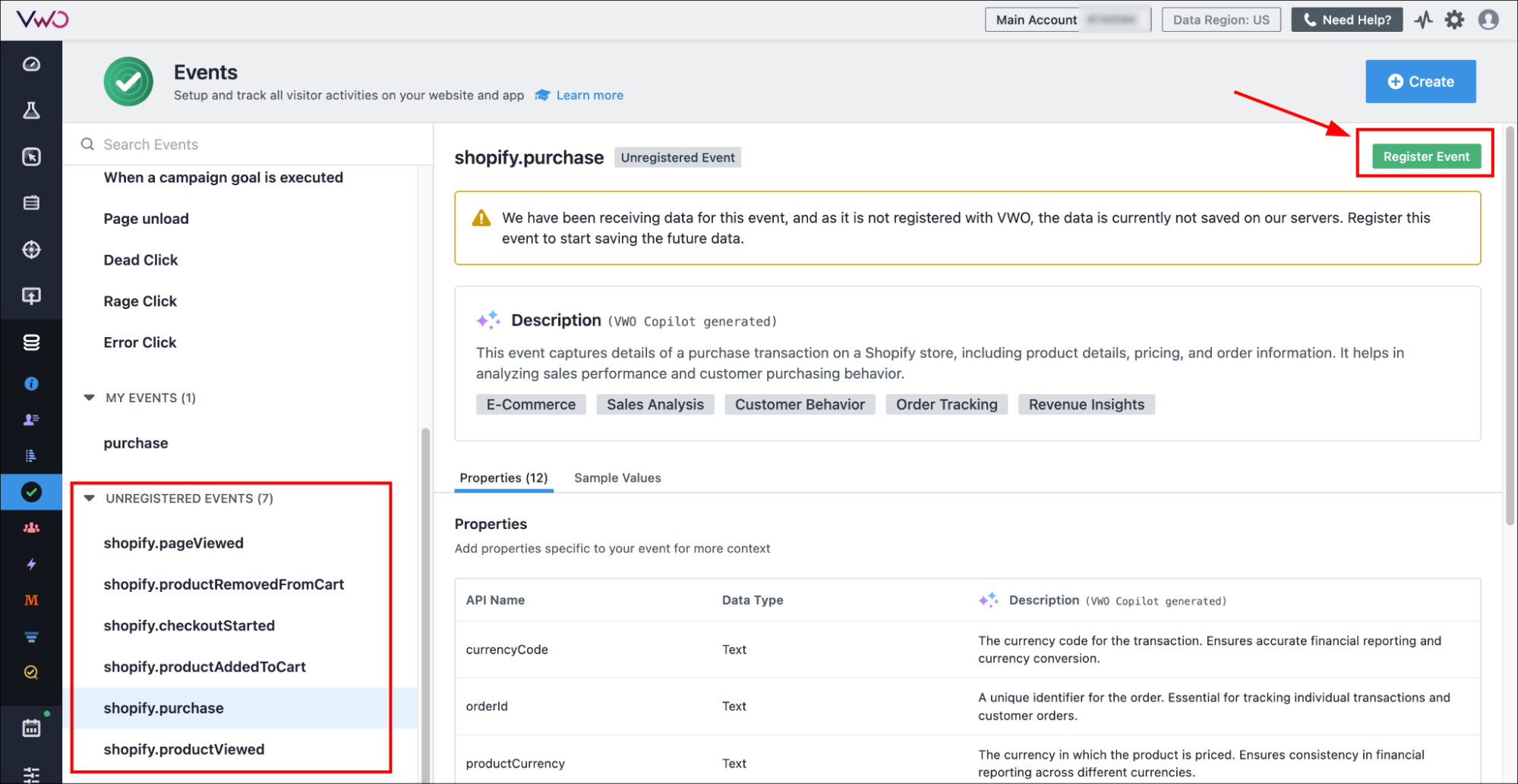Collapse the MY EVENTS section
This screenshot has height=784, width=1518.
click(89, 398)
